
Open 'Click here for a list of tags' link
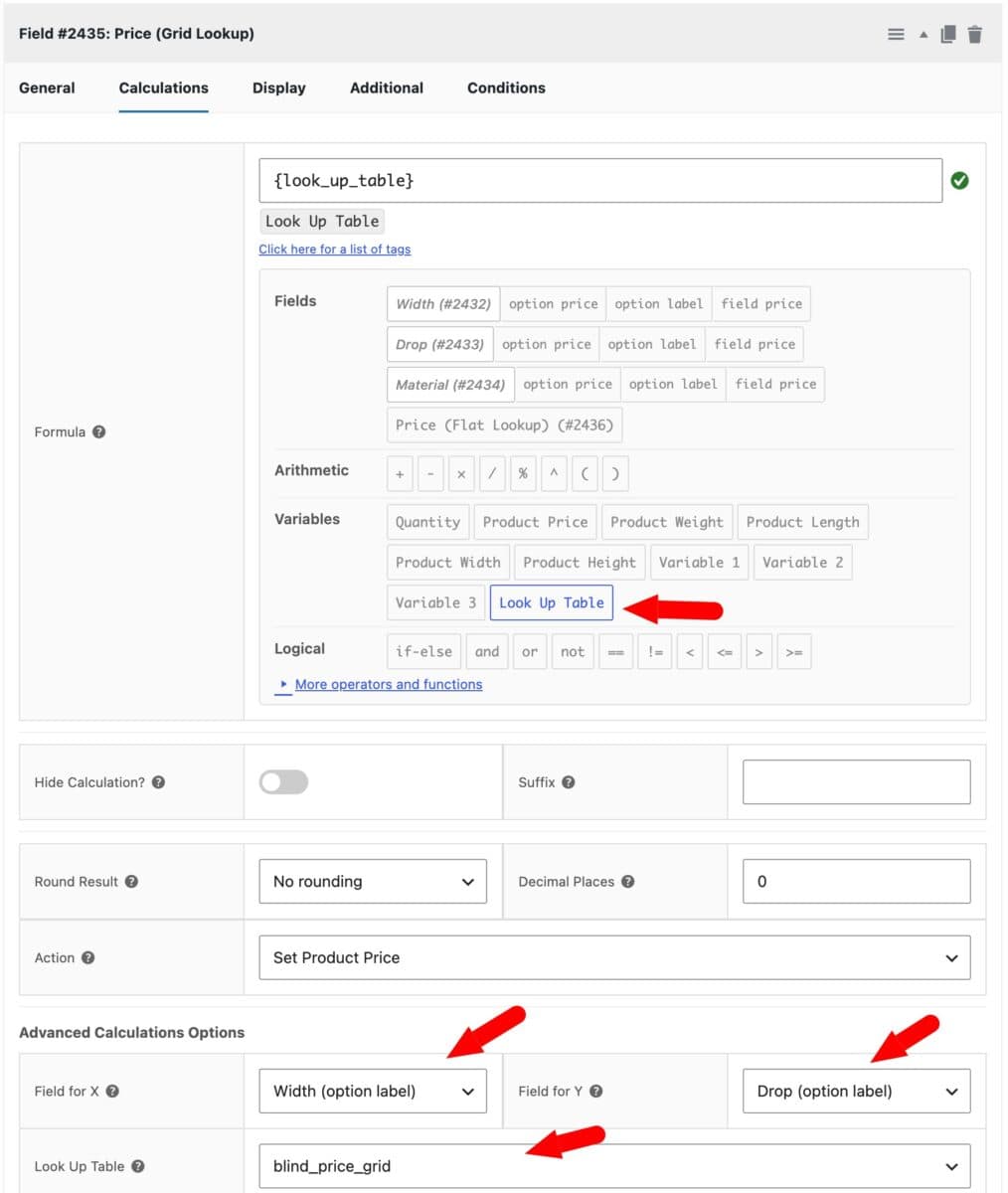pyautogui.click(x=335, y=250)
